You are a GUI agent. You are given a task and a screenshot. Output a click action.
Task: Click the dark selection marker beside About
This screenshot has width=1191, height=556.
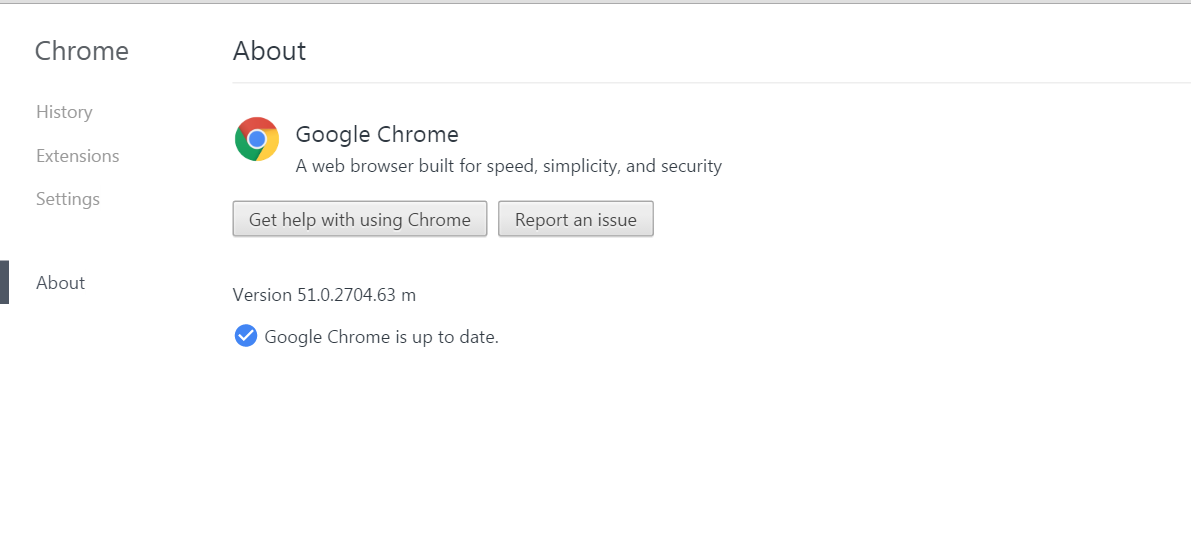[x=4, y=282]
